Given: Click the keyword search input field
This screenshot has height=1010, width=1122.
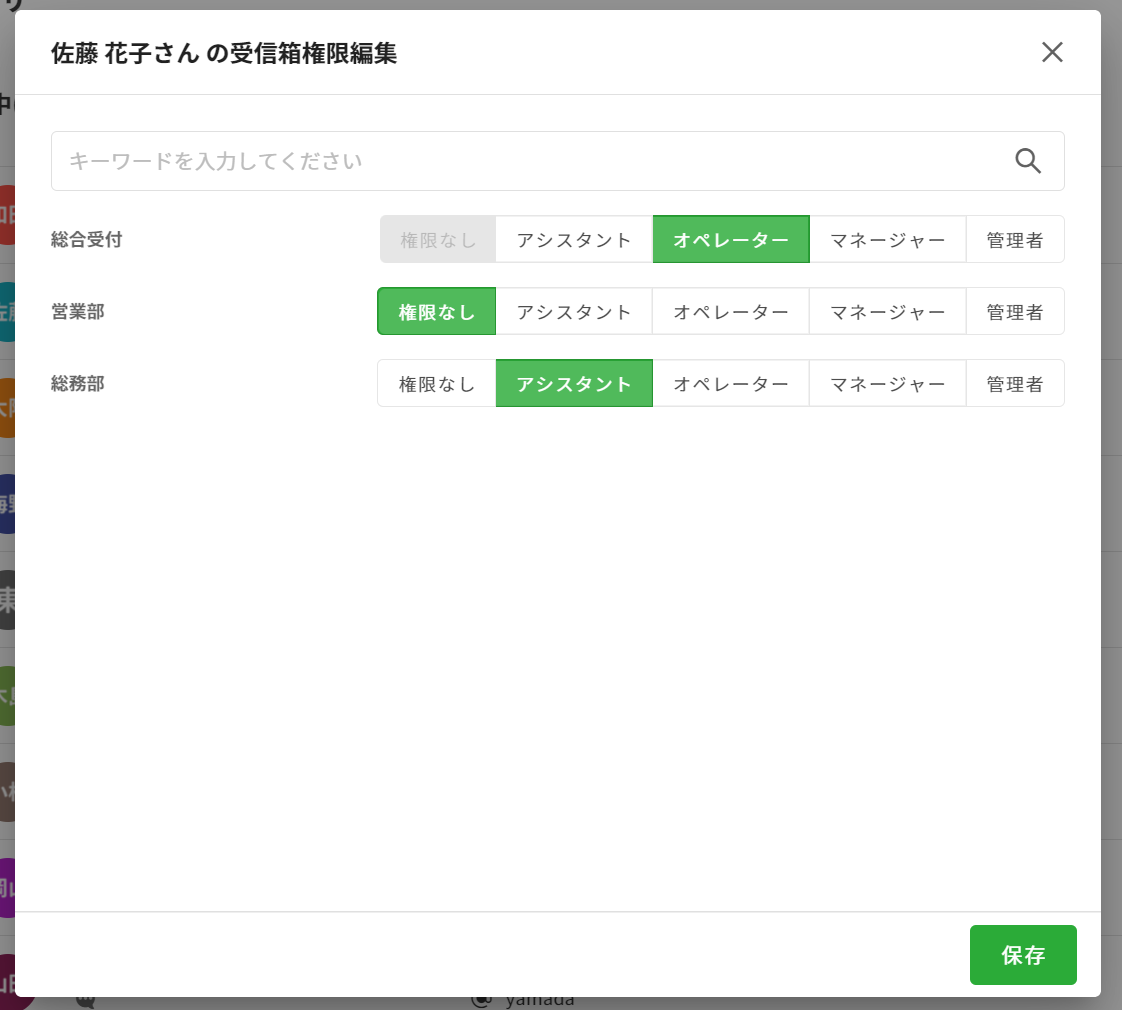Looking at the screenshot, I should [x=530, y=161].
